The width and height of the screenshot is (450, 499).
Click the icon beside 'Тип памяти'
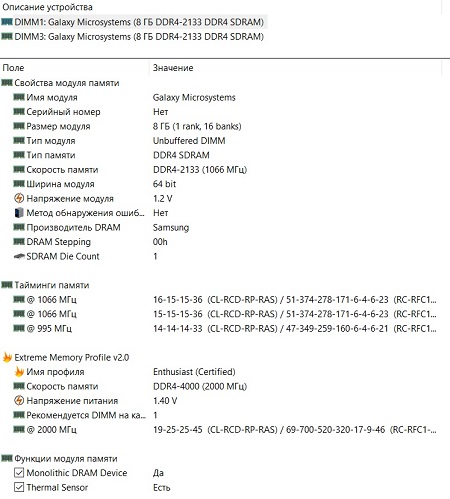coord(19,155)
